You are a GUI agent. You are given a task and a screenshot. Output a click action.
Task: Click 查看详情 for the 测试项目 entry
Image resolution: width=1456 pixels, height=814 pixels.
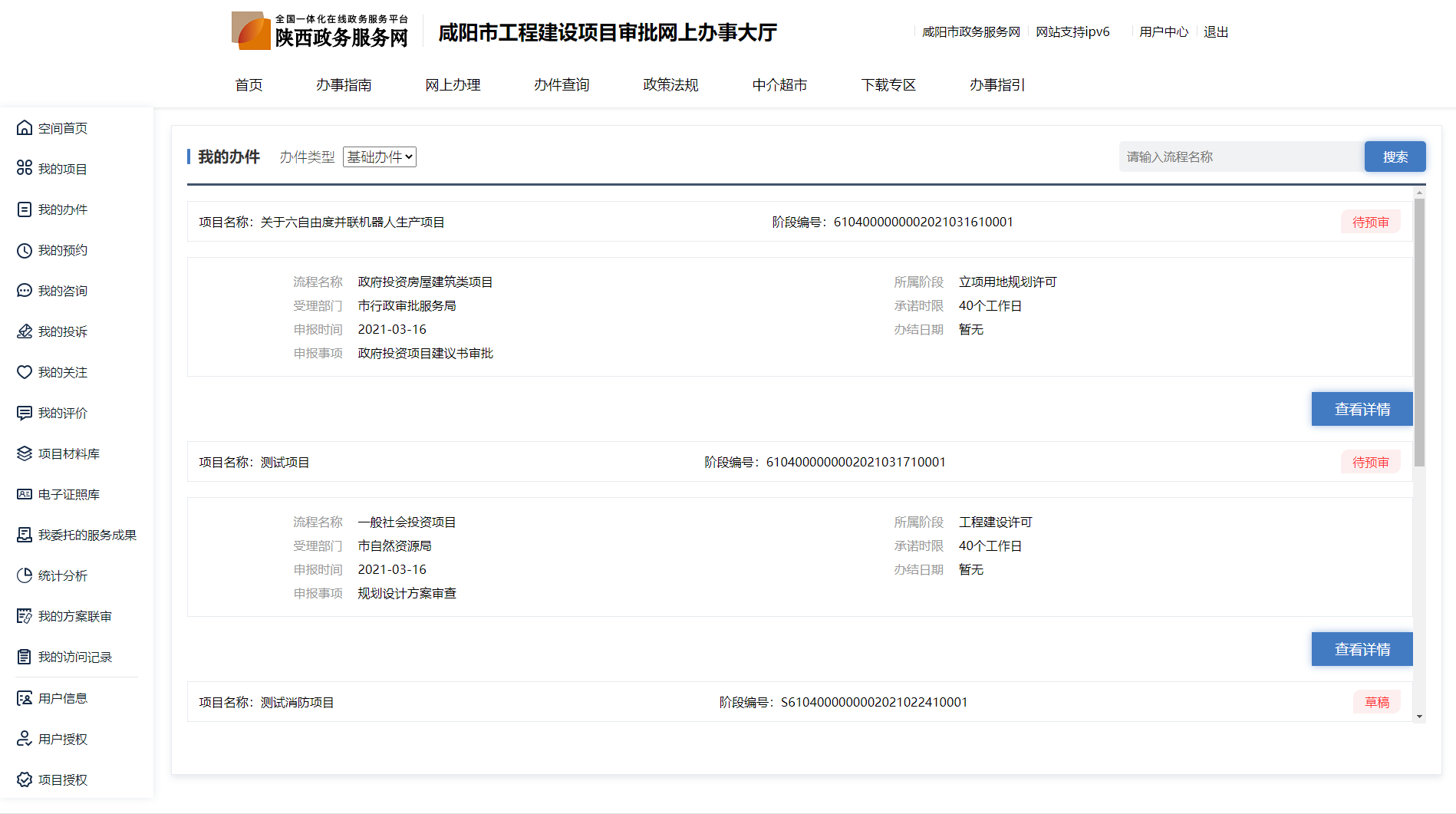[1362, 649]
